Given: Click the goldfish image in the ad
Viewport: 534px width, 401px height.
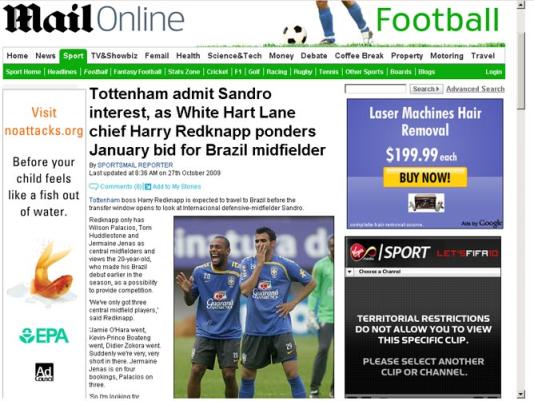Looking at the screenshot, I should click(x=48, y=269).
